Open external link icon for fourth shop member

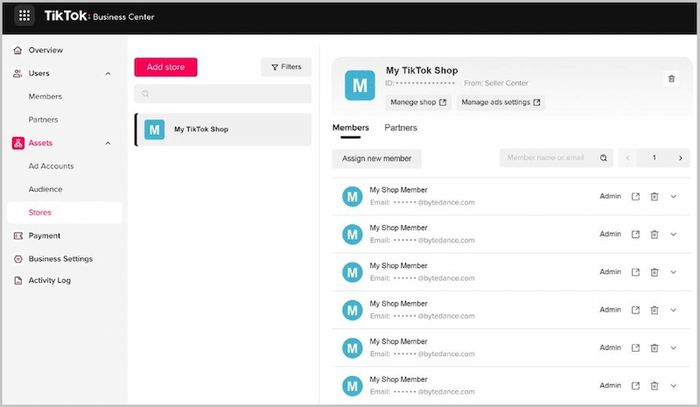tap(635, 310)
